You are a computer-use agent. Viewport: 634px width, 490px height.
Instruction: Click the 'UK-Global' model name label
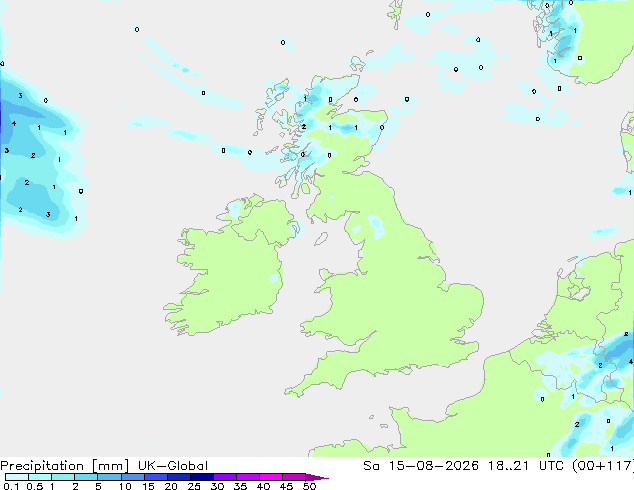click(173, 466)
